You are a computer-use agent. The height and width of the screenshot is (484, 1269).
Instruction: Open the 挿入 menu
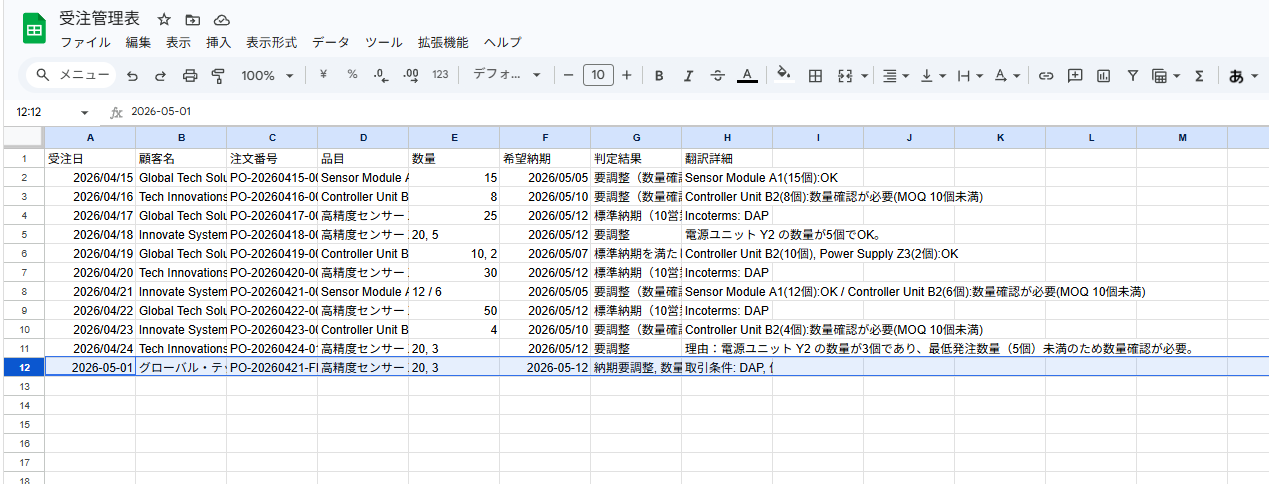coord(218,42)
